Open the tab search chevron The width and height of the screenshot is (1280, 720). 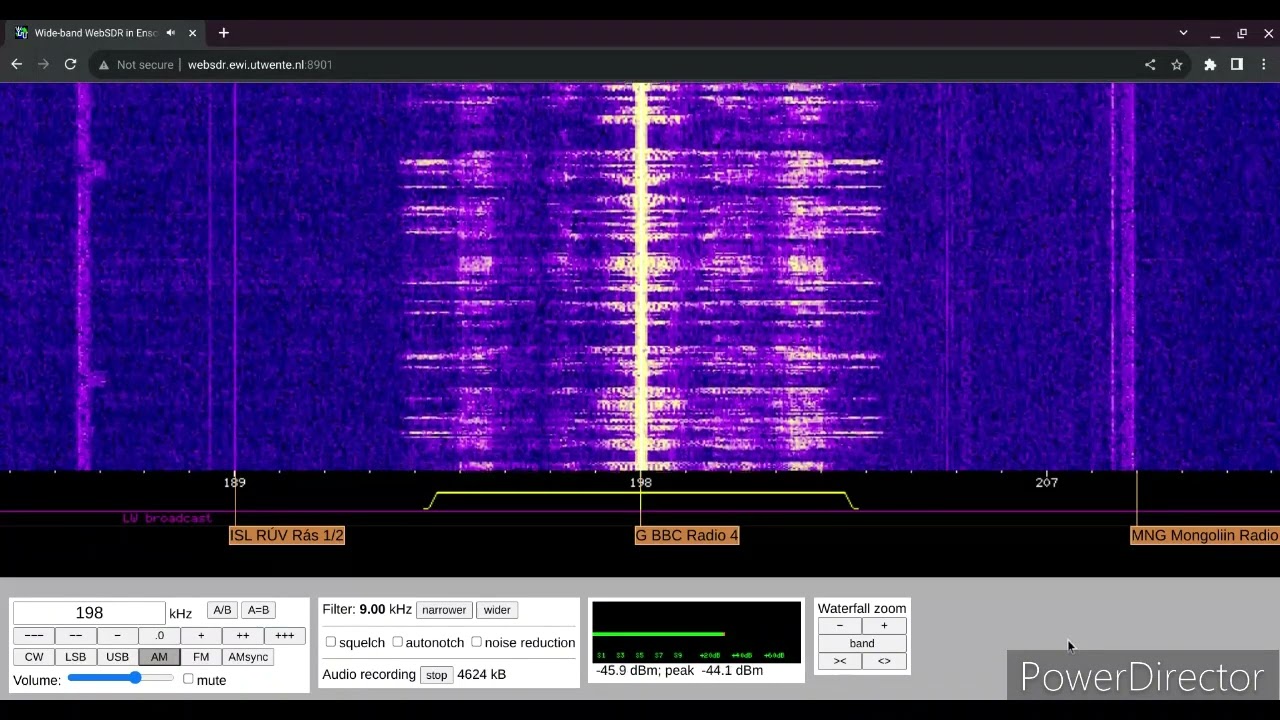[1183, 33]
